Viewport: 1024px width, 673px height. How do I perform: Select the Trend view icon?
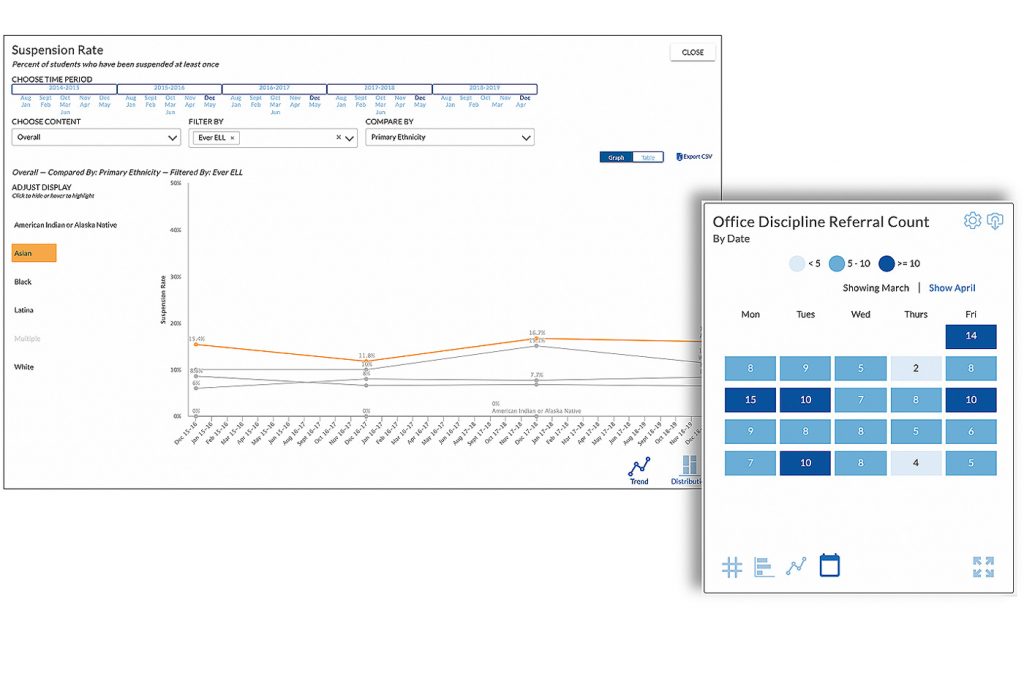[x=639, y=466]
